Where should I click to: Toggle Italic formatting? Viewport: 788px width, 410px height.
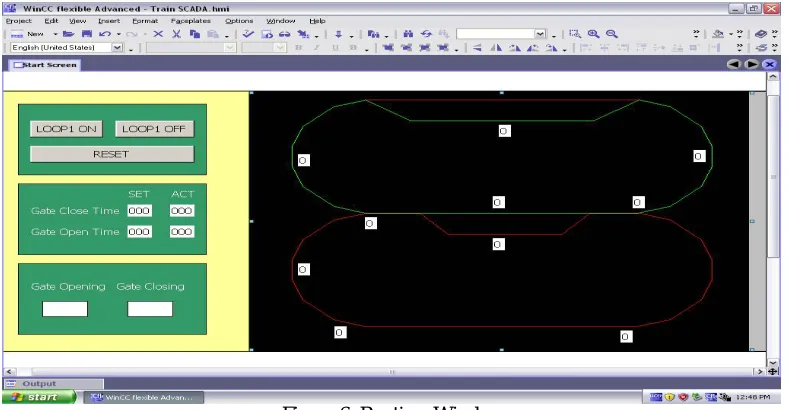click(317, 48)
